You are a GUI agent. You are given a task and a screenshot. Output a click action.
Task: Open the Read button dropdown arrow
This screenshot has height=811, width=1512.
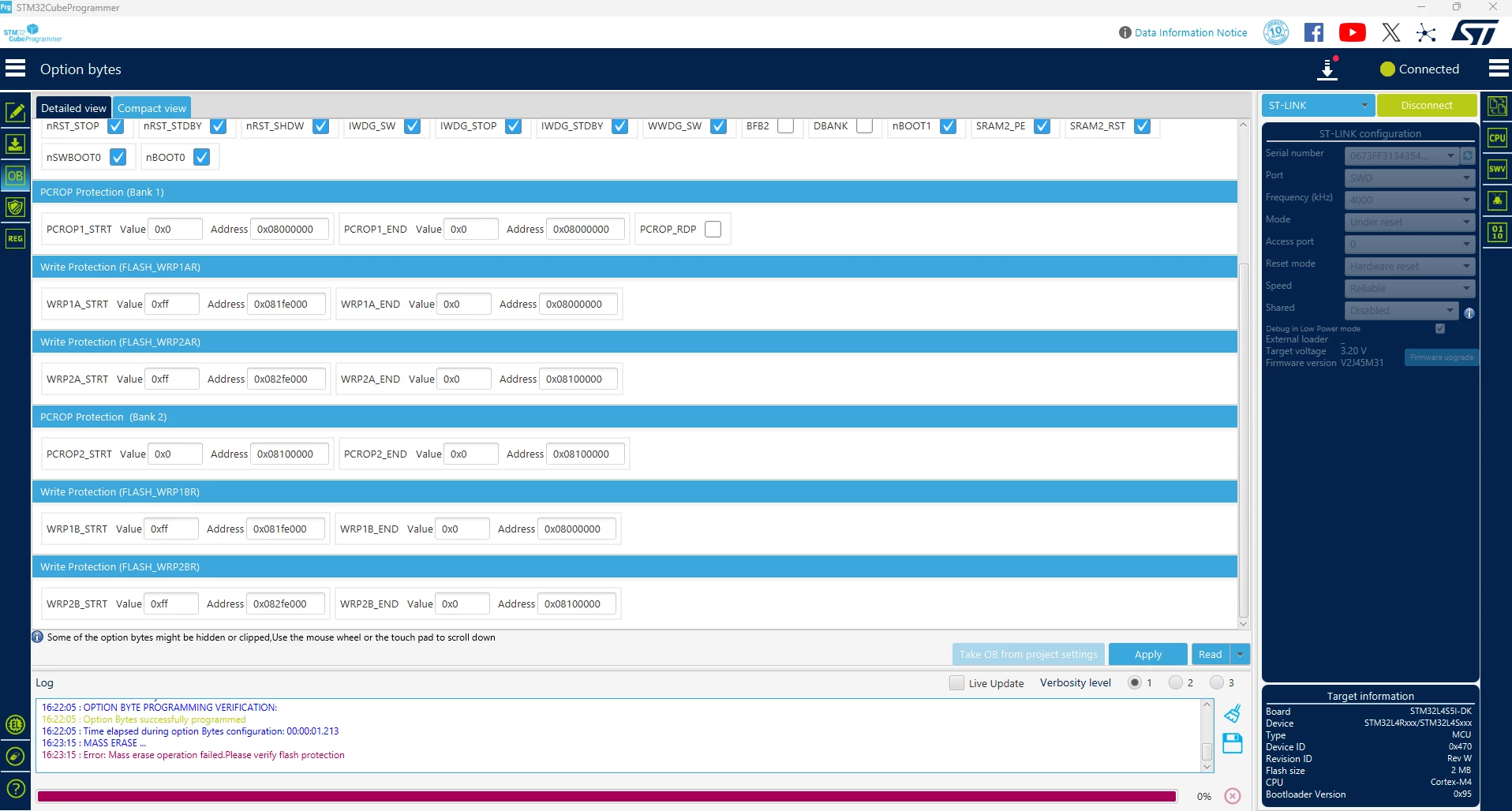(x=1241, y=654)
